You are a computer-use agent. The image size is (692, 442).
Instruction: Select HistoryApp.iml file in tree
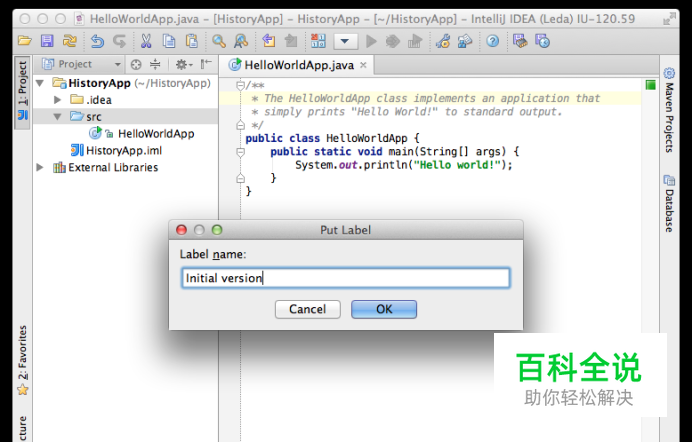(117, 150)
